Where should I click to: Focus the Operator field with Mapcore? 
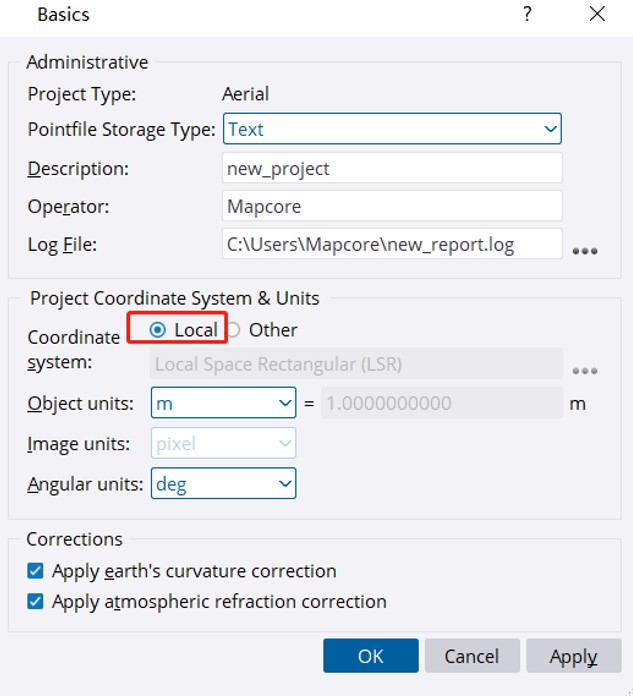(392, 206)
